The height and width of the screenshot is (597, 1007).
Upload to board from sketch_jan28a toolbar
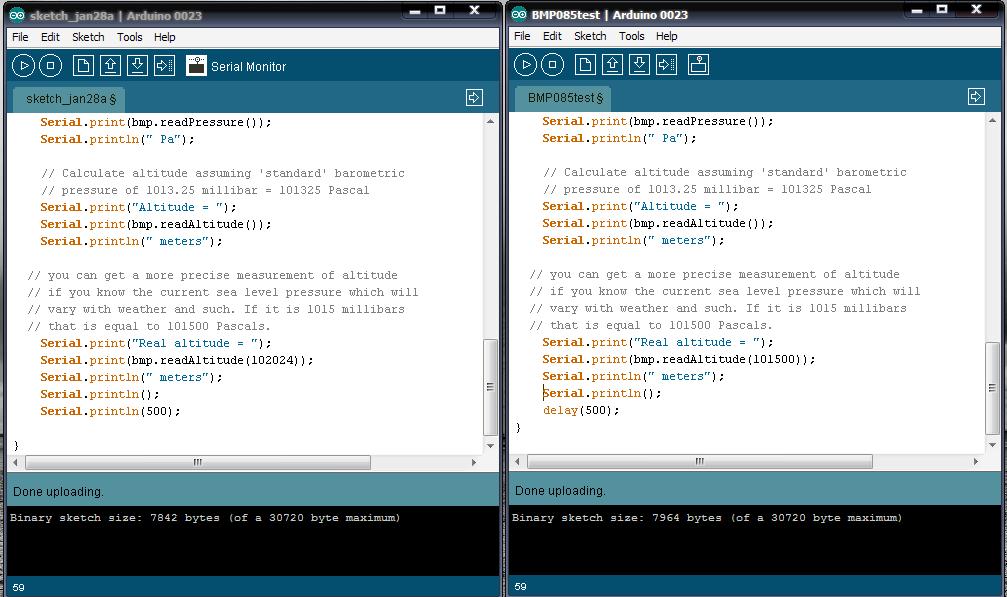[164, 65]
